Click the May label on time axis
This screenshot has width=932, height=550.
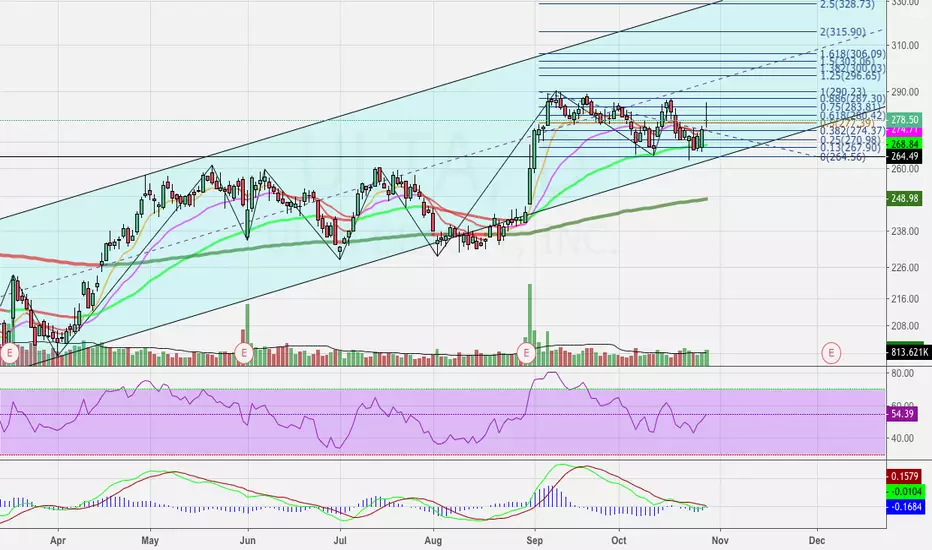point(150,540)
